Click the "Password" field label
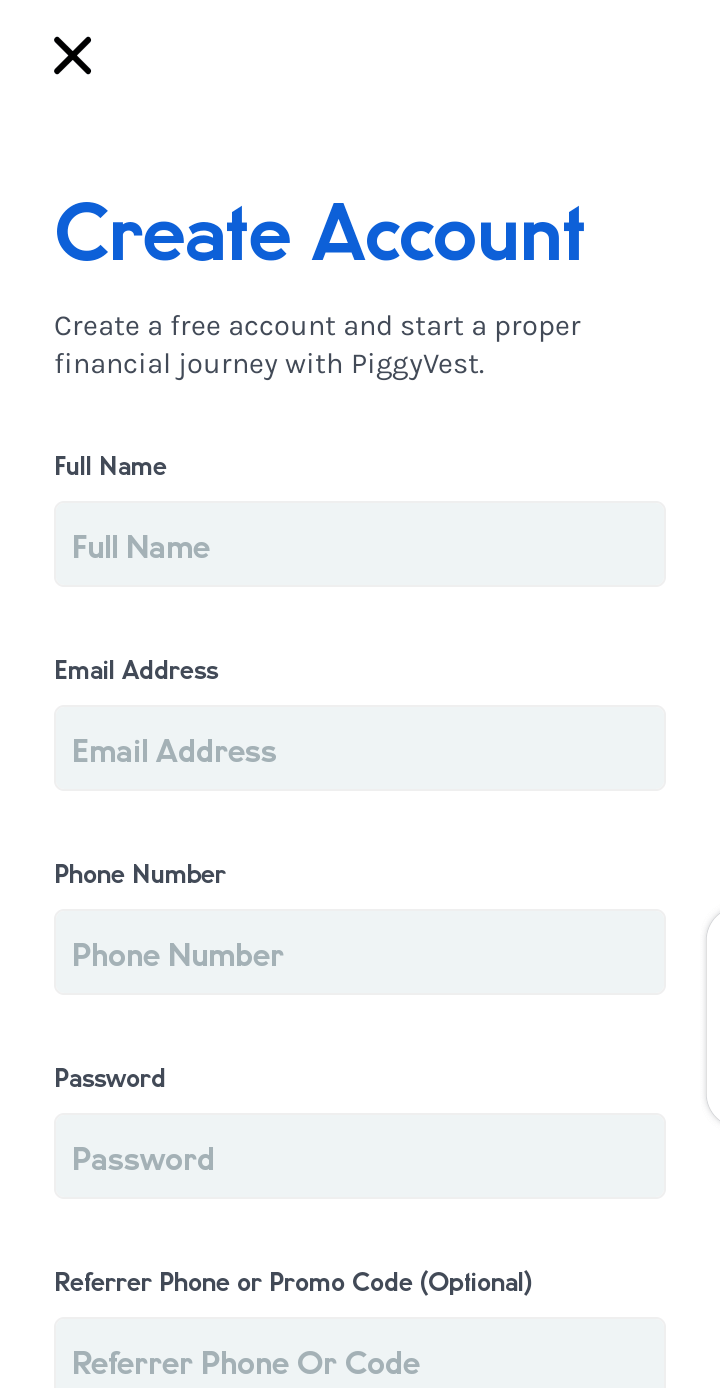The image size is (720, 1400). click(110, 1078)
